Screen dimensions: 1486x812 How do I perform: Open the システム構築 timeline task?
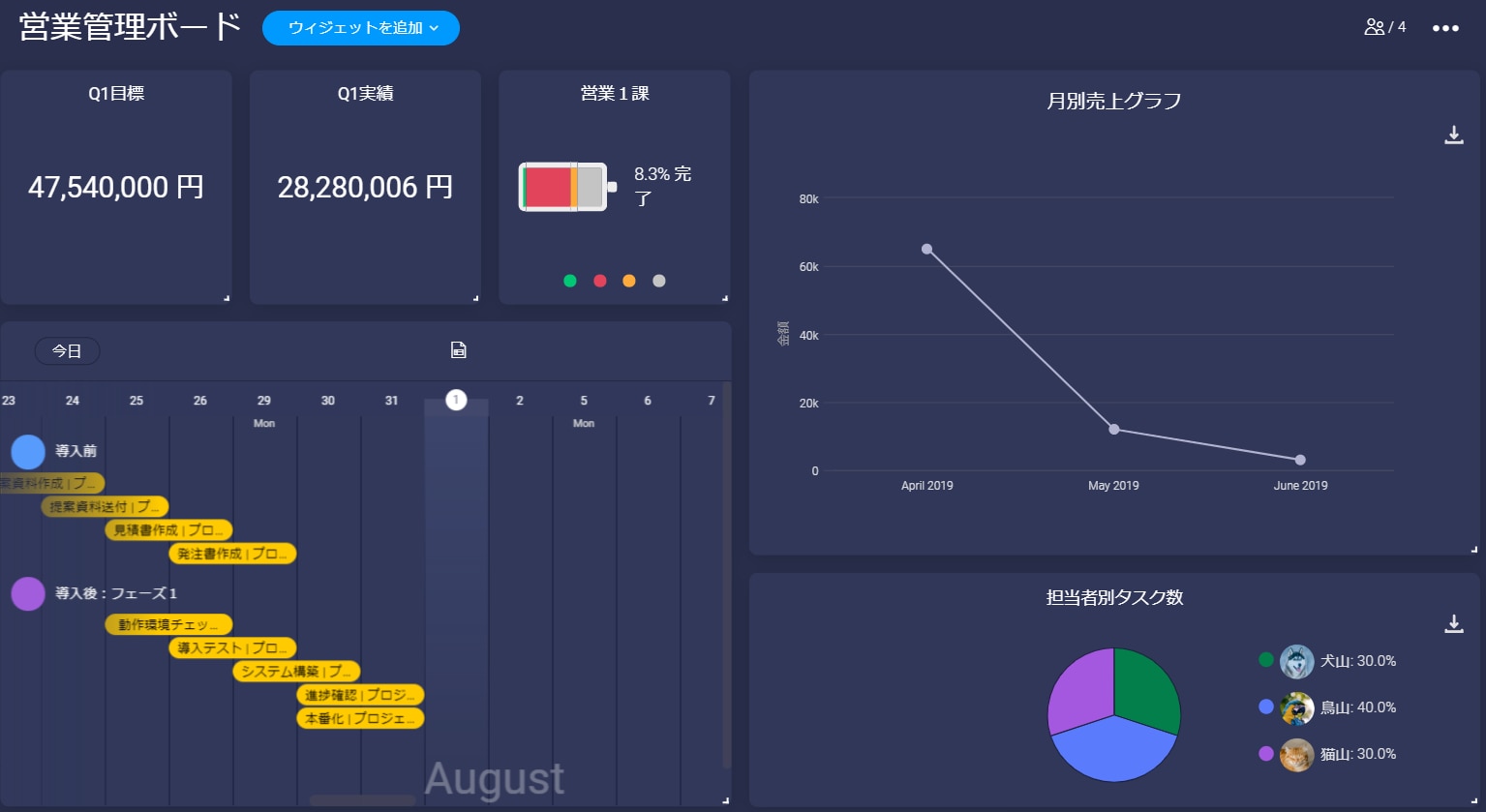click(296, 672)
